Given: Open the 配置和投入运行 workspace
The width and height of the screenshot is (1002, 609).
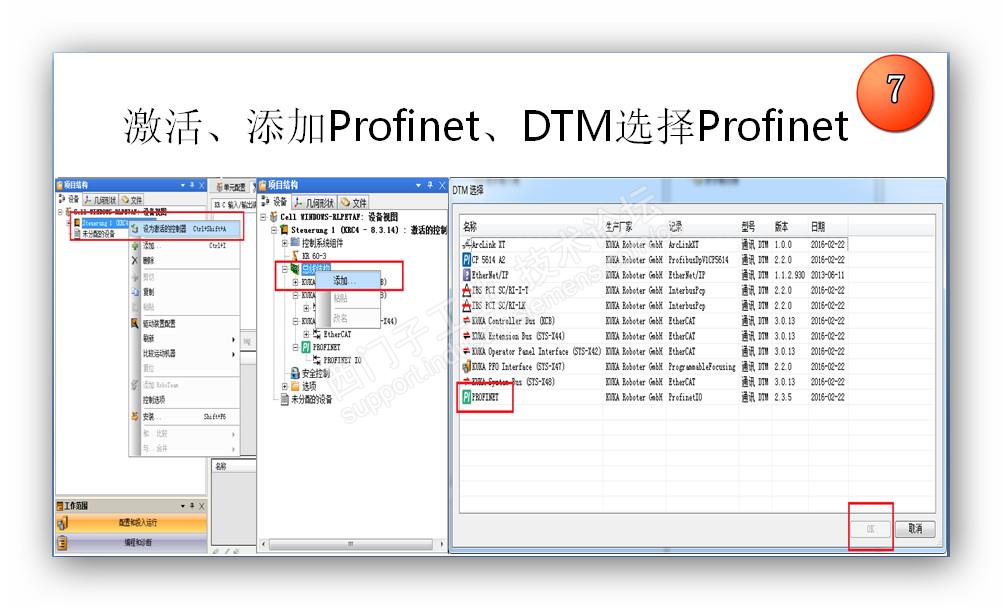Looking at the screenshot, I should click(132, 524).
